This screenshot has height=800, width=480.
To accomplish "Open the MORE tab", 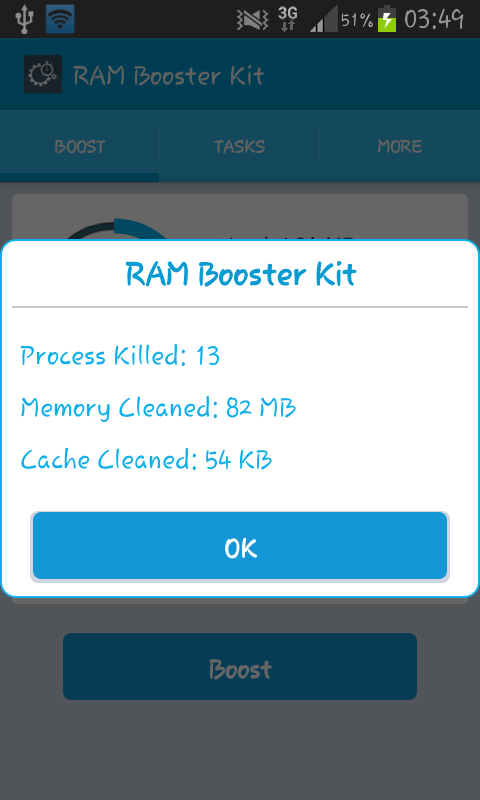I will tap(400, 147).
